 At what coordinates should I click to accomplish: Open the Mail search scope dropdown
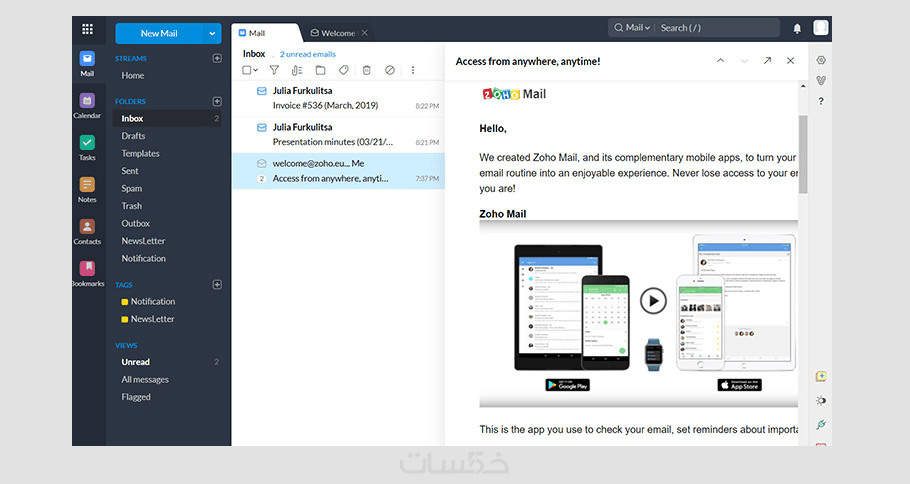(633, 27)
